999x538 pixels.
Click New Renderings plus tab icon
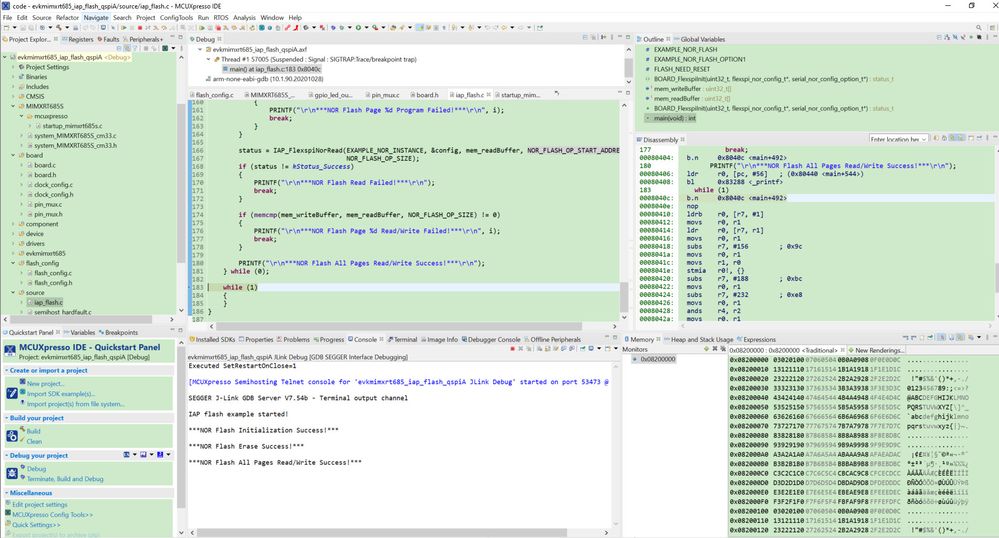click(x=851, y=350)
